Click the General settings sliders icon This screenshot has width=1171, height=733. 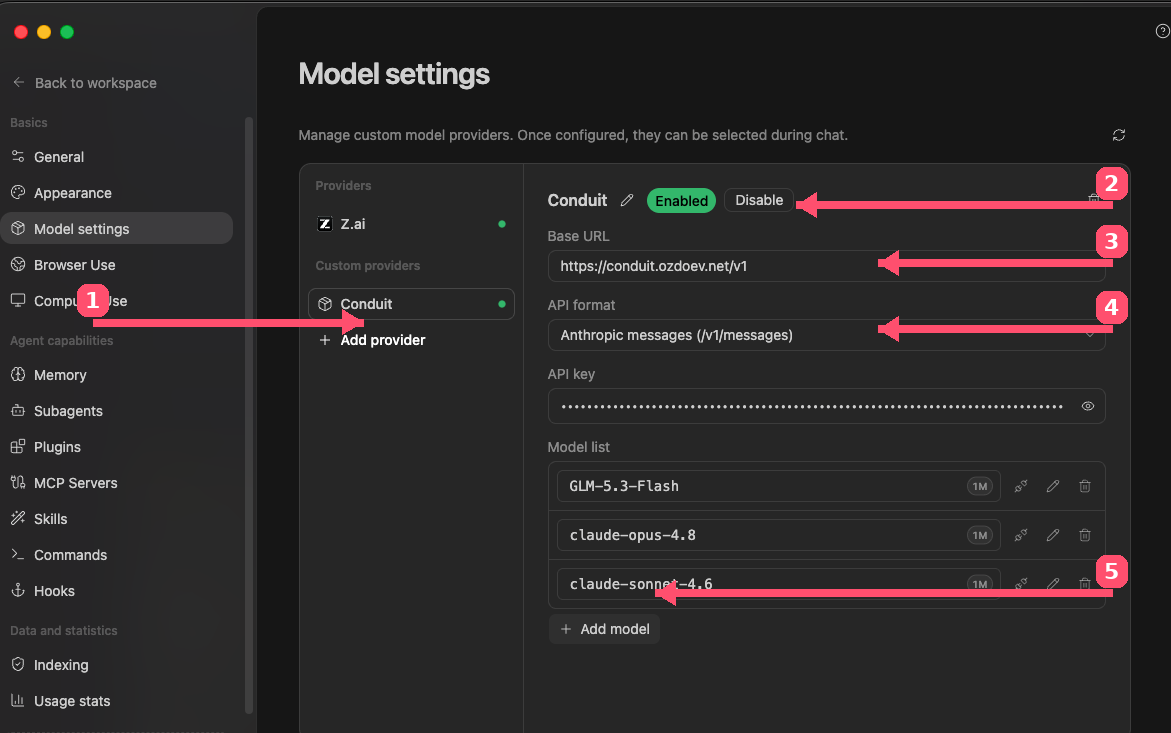click(18, 156)
